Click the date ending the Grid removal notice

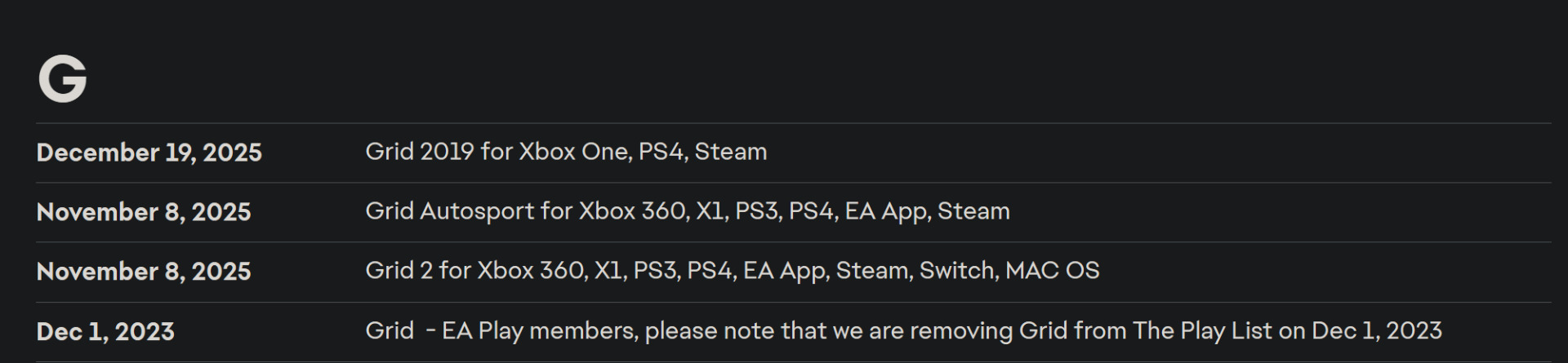[1376, 330]
